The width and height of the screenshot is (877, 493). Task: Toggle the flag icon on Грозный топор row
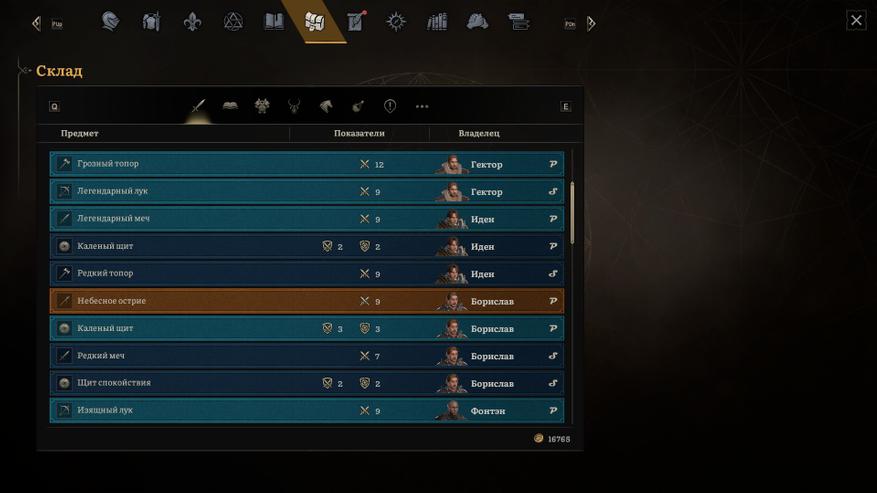(x=553, y=164)
